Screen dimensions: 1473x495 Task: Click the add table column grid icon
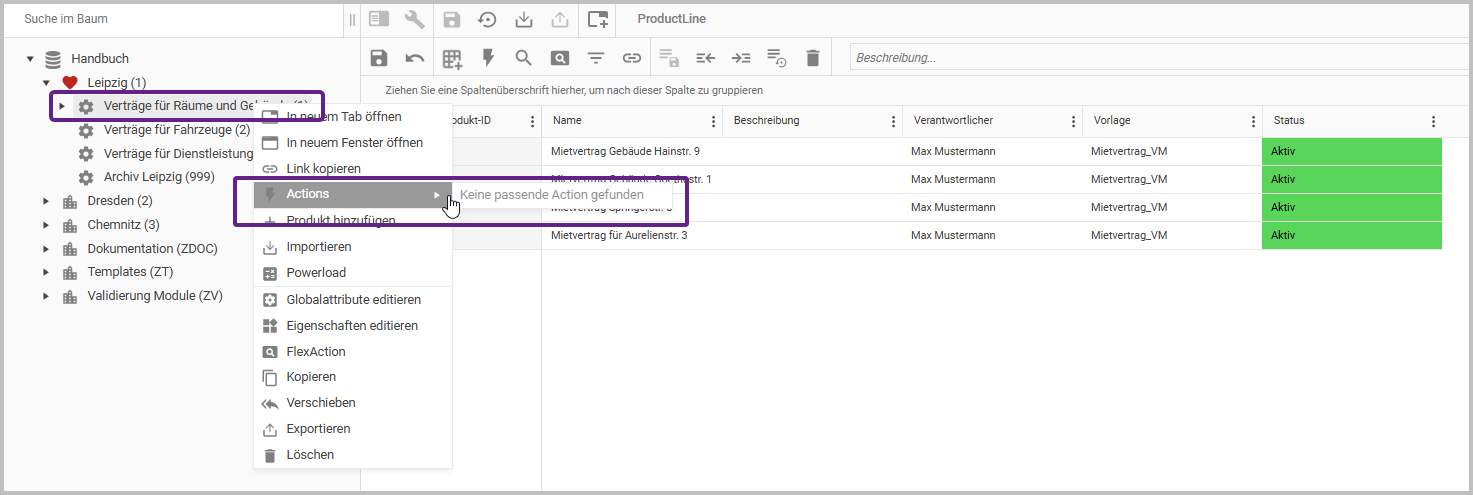pyautogui.click(x=452, y=58)
